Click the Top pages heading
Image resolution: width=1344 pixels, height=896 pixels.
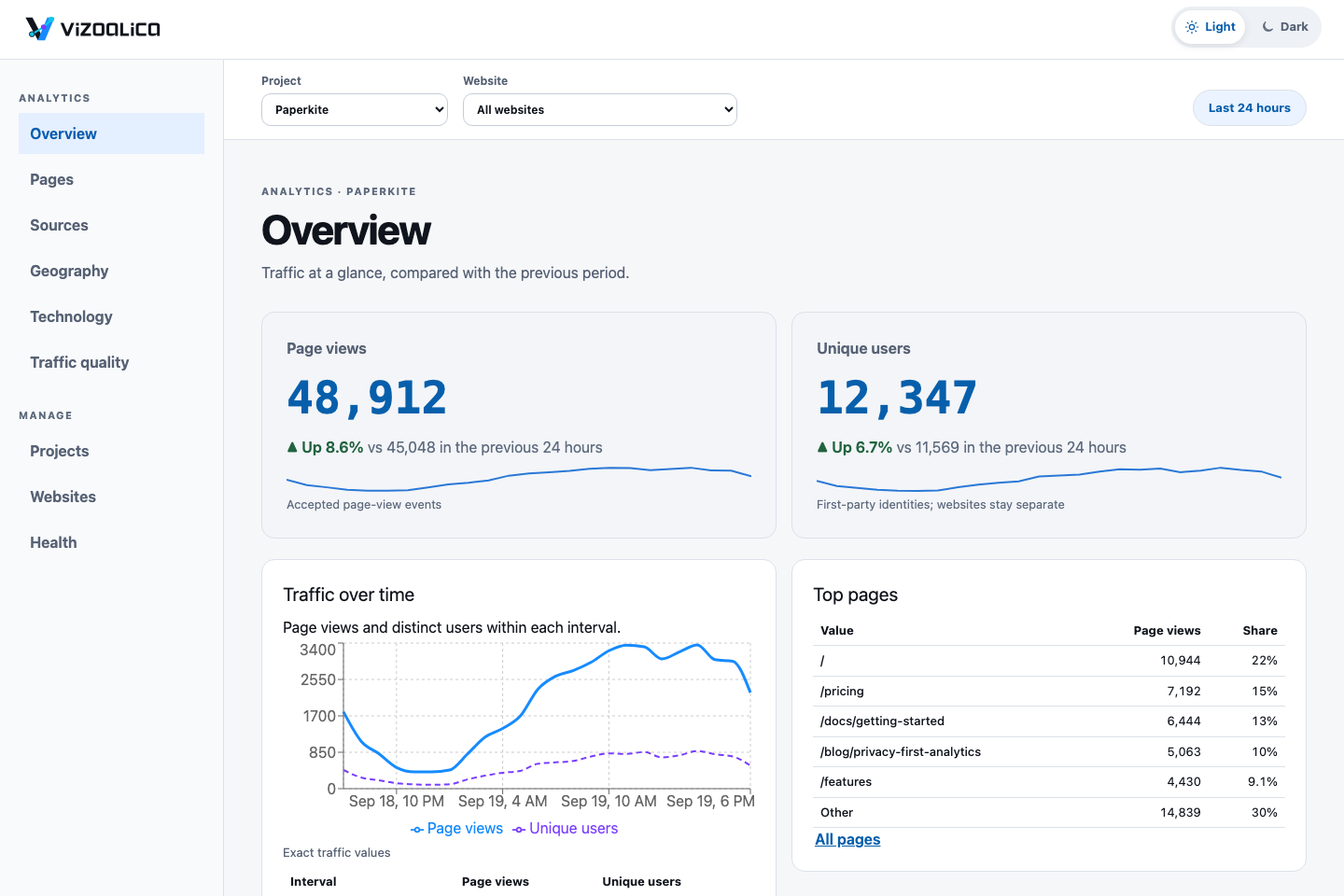coord(856,595)
